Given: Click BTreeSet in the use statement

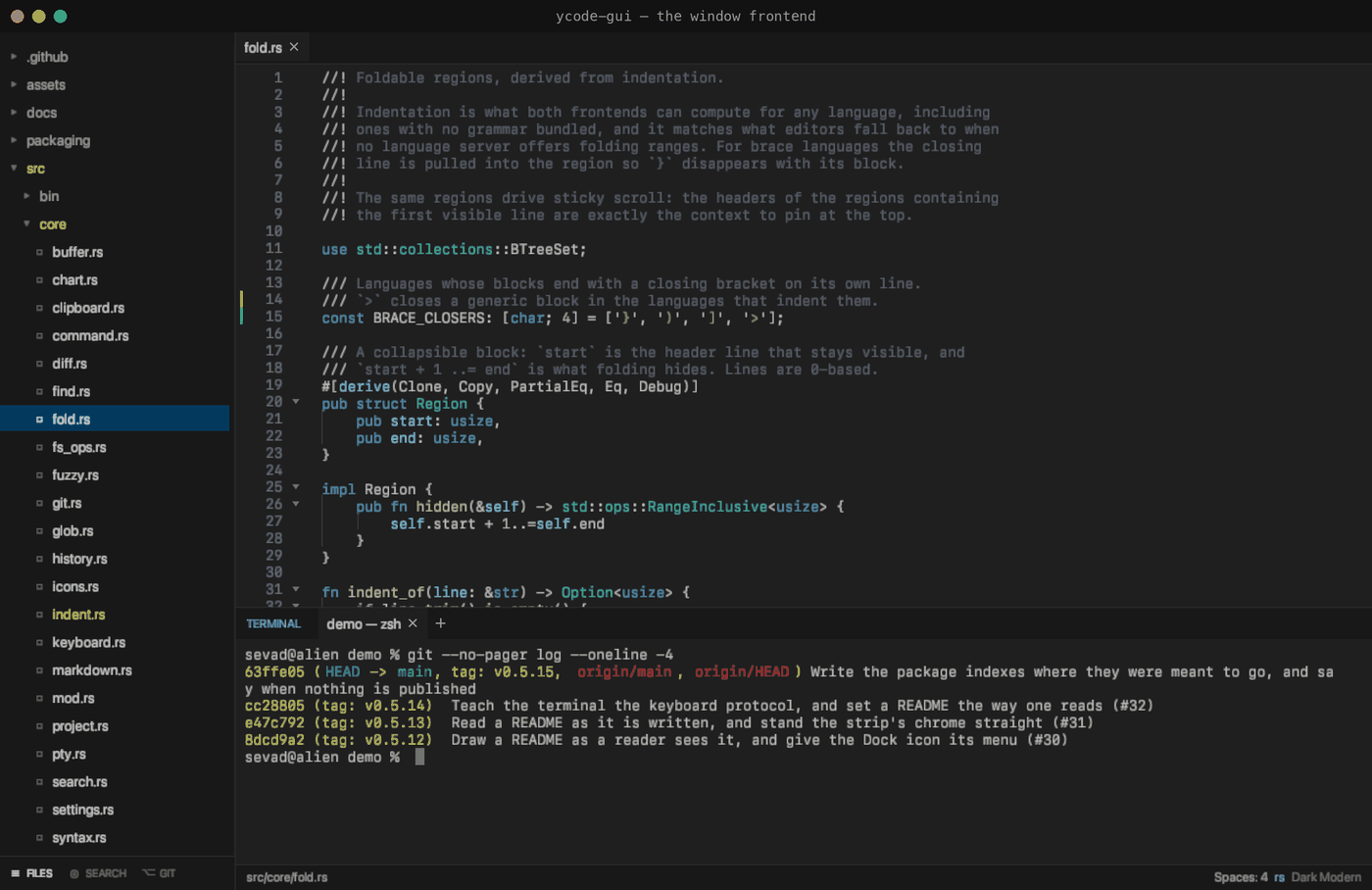Looking at the screenshot, I should coord(544,249).
